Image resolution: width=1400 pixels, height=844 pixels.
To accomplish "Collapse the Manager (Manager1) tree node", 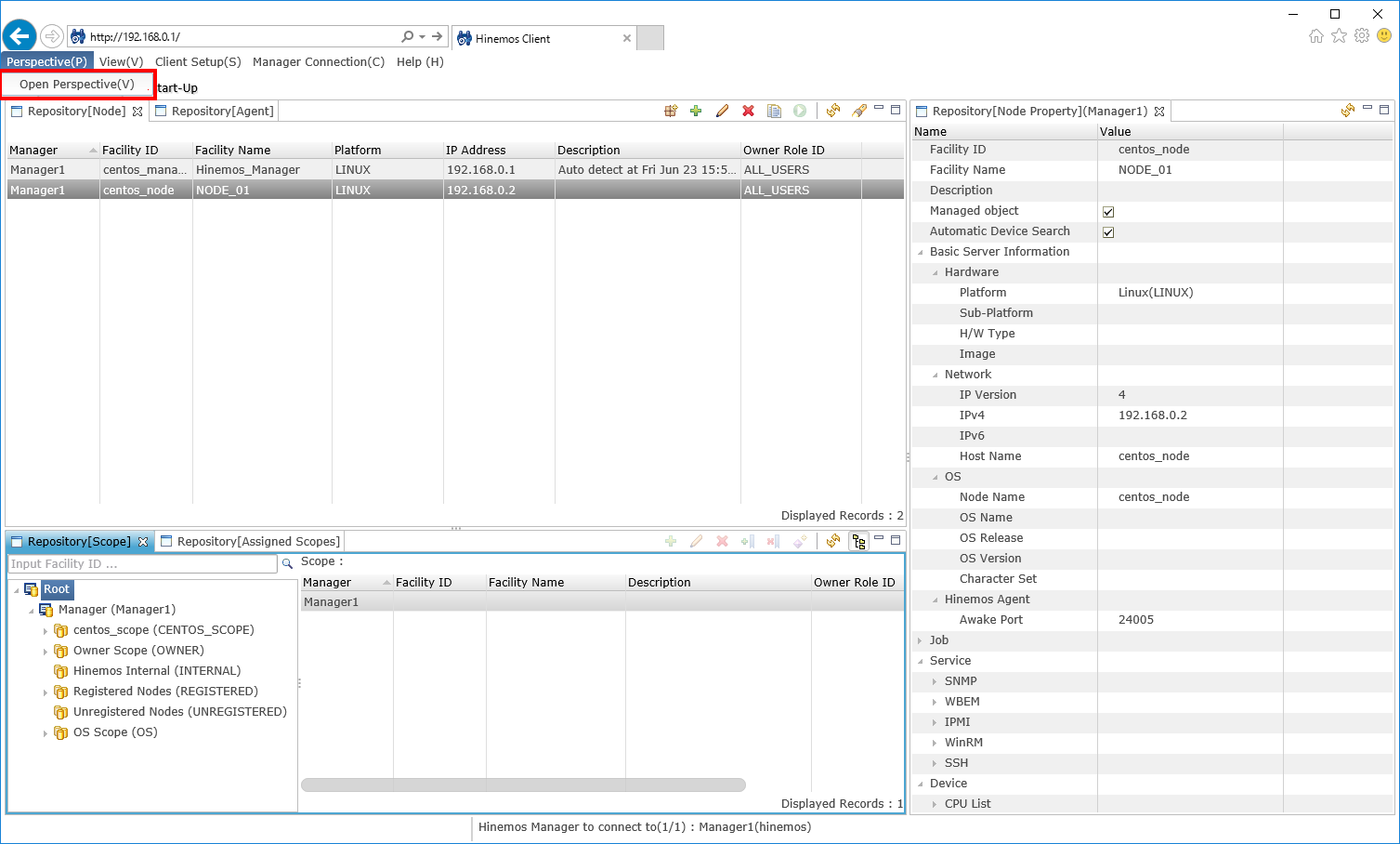I will [x=31, y=611].
